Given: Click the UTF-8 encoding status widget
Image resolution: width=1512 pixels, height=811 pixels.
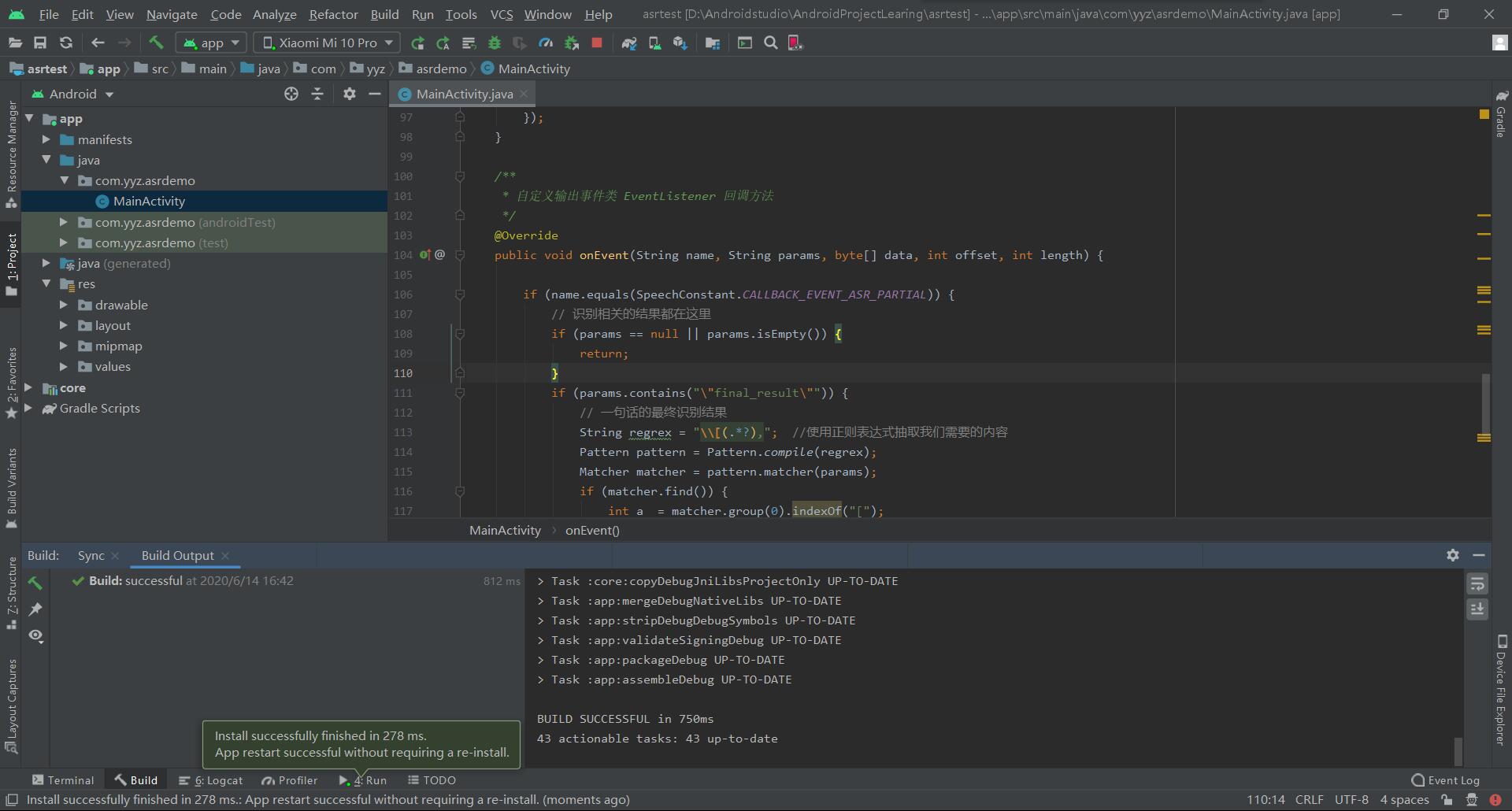Looking at the screenshot, I should 1351,799.
